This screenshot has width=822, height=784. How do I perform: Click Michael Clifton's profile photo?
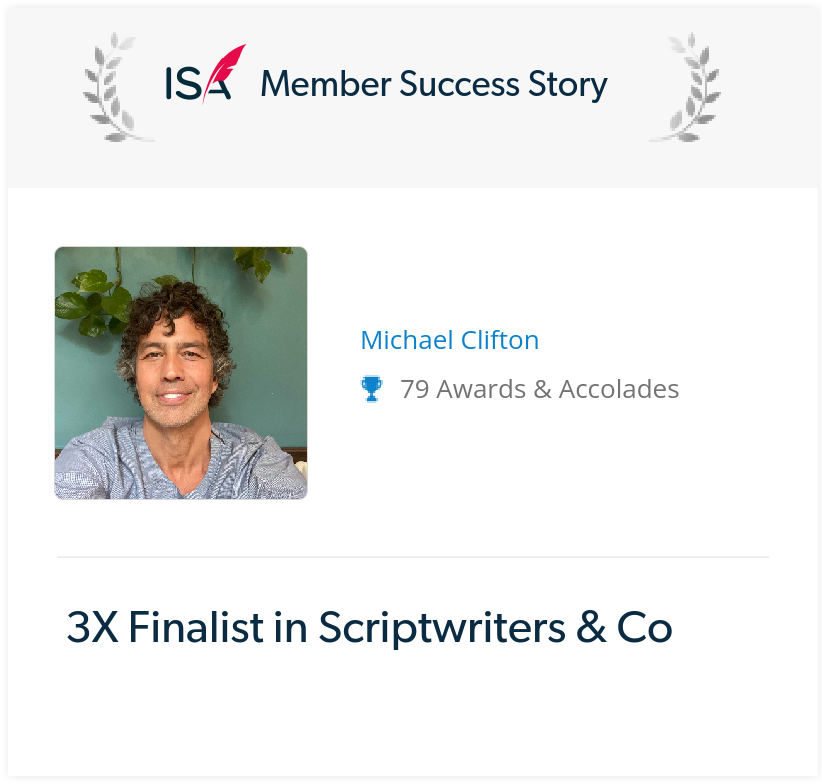[181, 373]
